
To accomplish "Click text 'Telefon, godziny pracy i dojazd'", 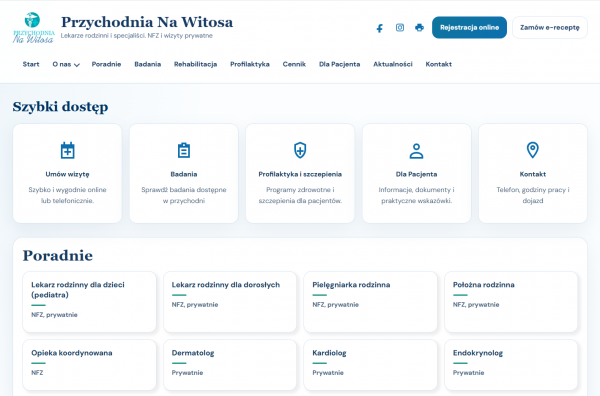I will coord(533,195).
